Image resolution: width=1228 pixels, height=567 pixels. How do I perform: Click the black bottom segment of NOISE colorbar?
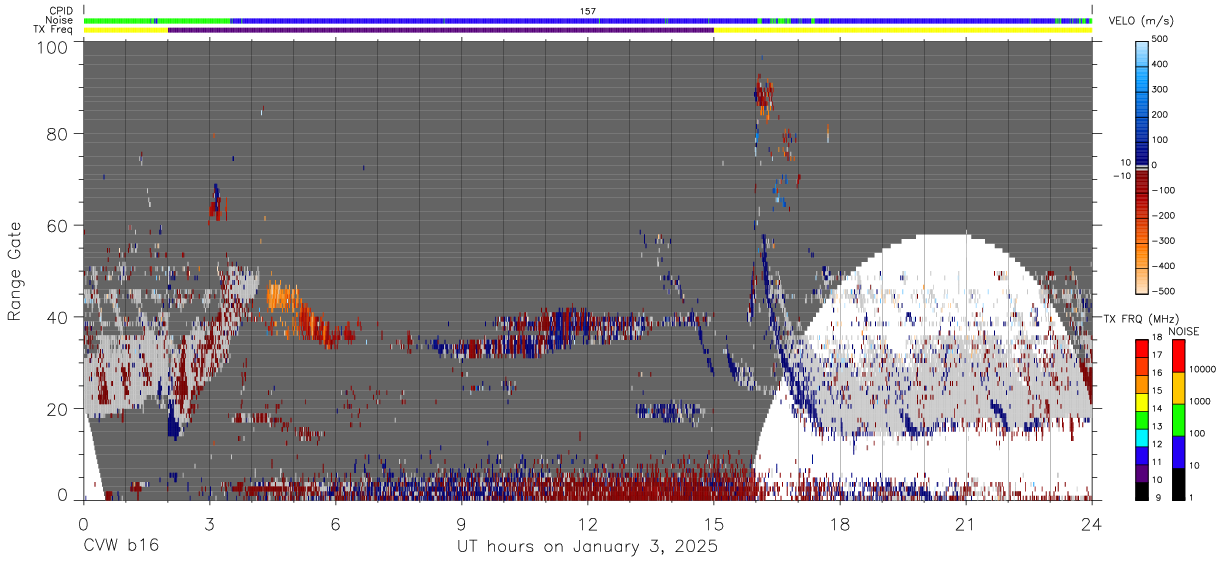1179,484
